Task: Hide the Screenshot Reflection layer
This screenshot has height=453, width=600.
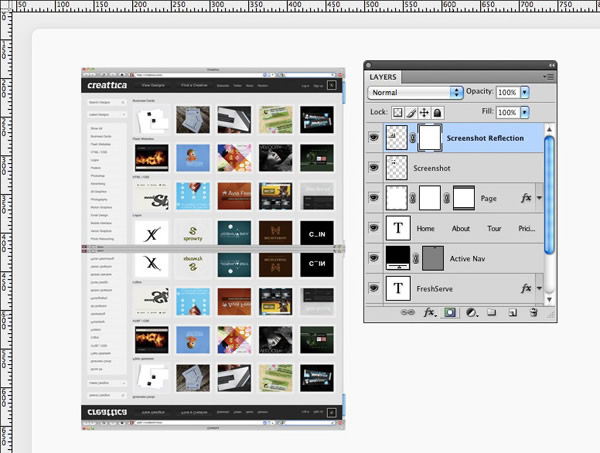Action: [x=374, y=137]
